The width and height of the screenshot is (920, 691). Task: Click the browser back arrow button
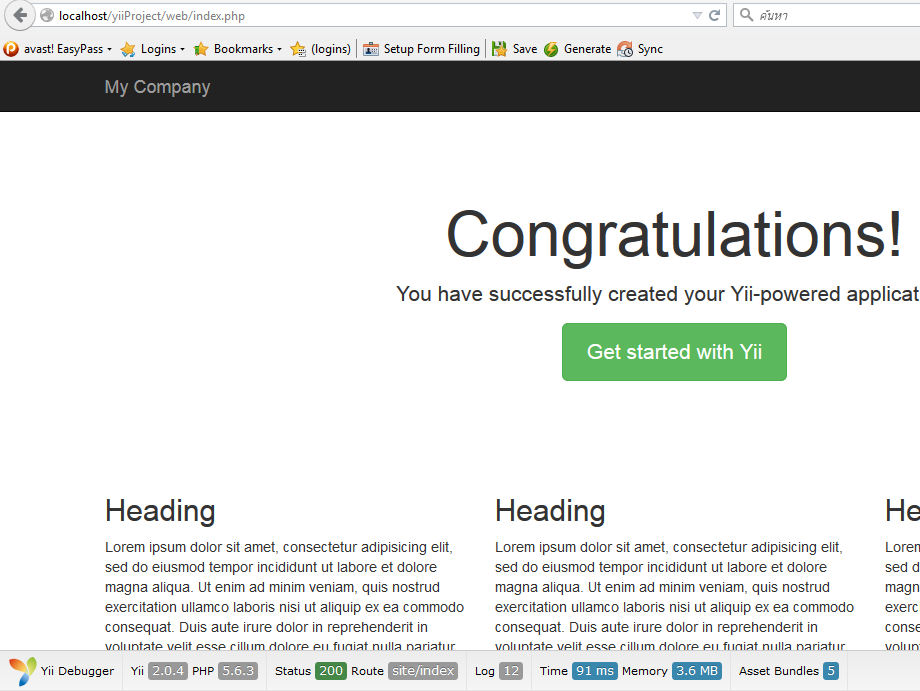click(x=19, y=15)
